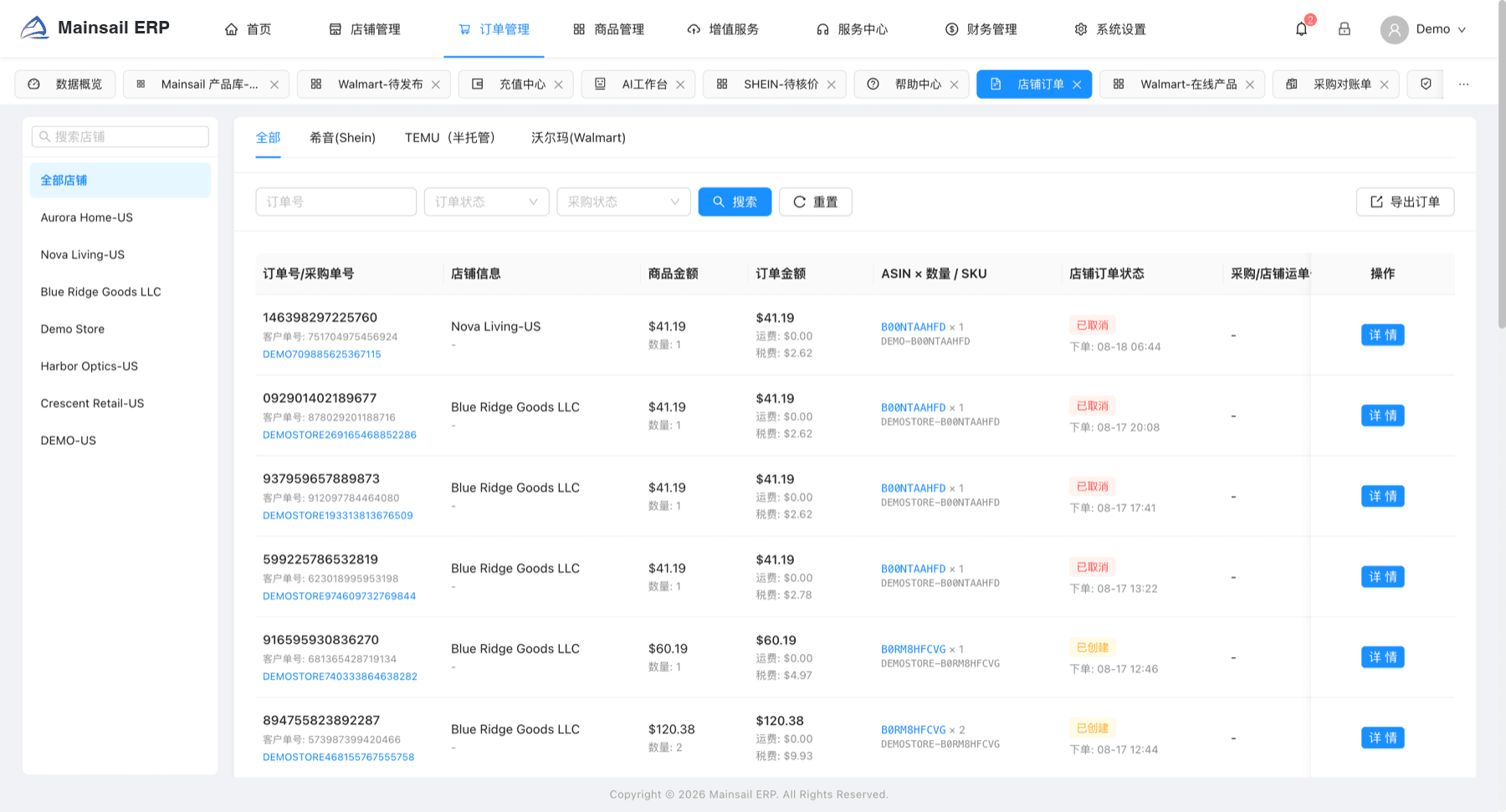Click the lock screen icon
The height and width of the screenshot is (812, 1506).
point(1345,29)
